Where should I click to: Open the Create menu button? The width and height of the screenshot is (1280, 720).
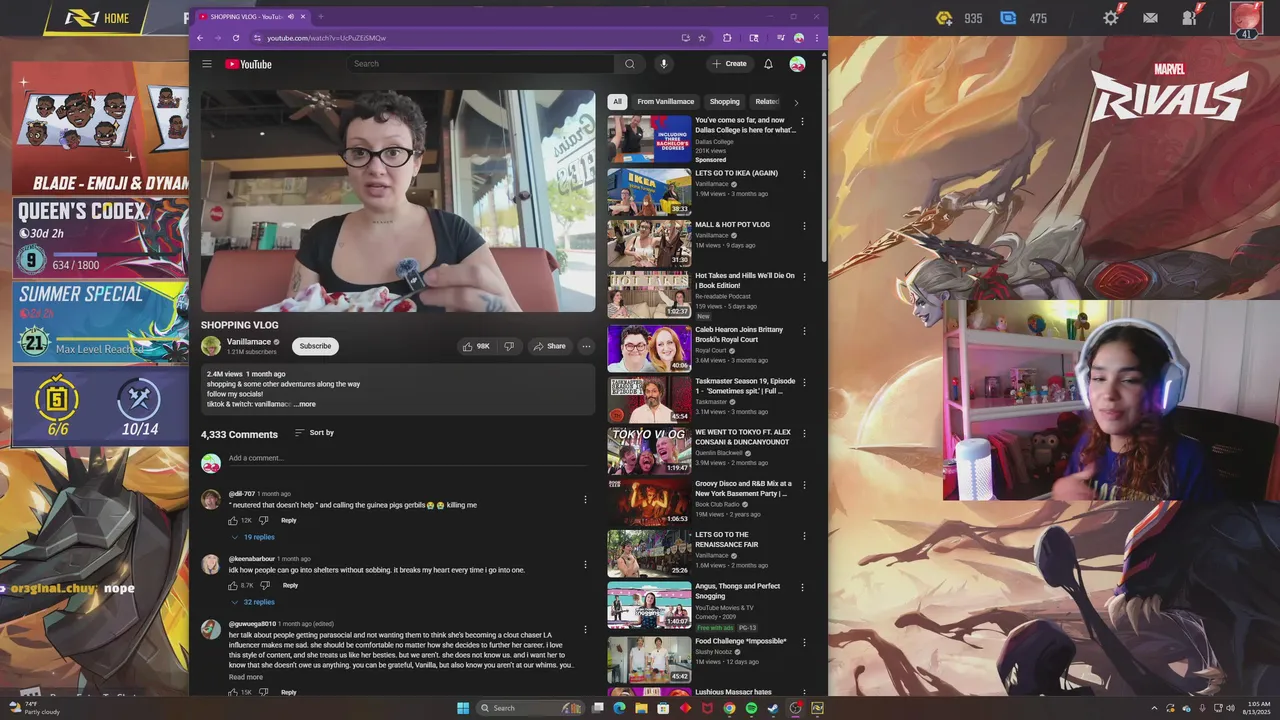point(729,64)
